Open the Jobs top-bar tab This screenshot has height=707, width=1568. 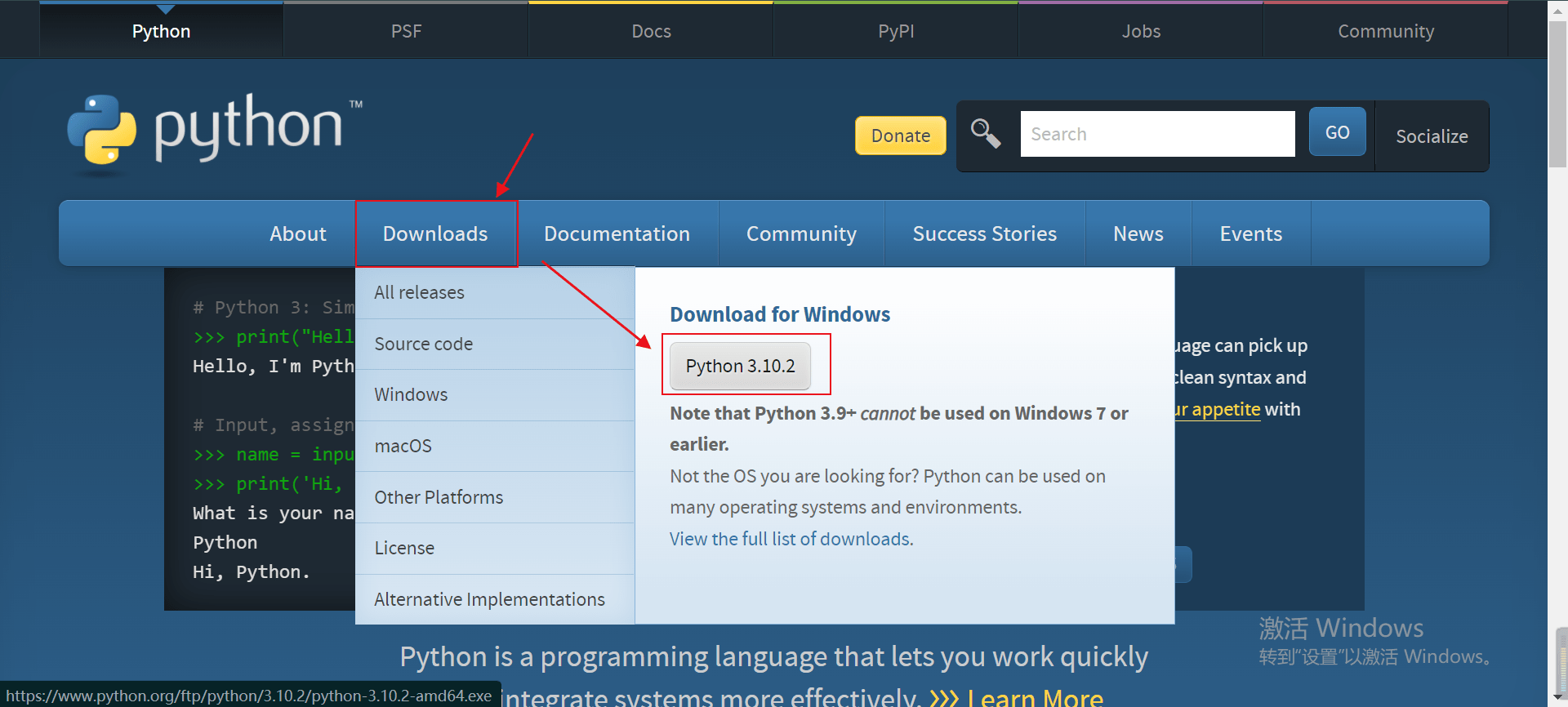click(1141, 31)
